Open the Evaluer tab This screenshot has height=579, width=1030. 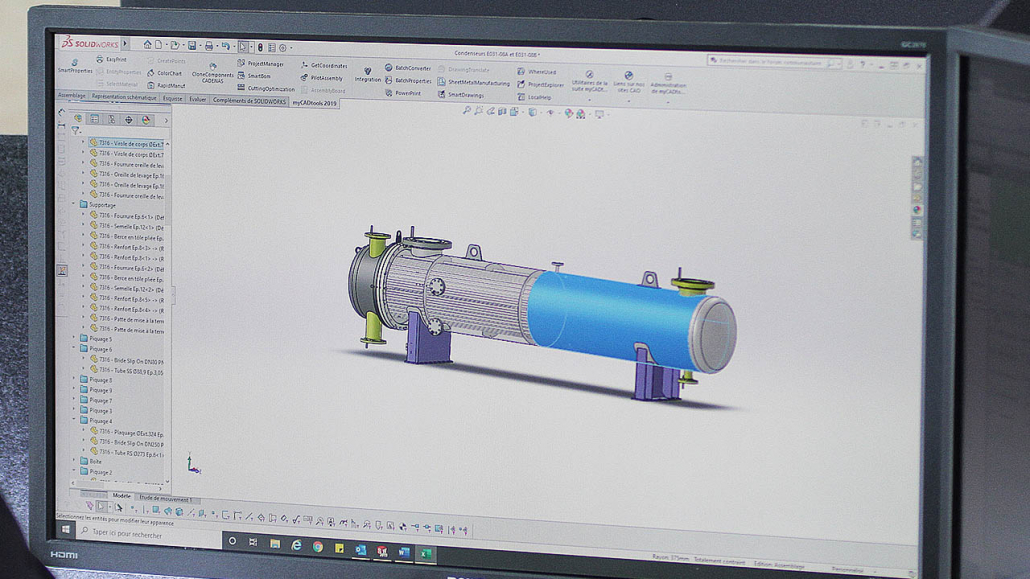point(198,99)
